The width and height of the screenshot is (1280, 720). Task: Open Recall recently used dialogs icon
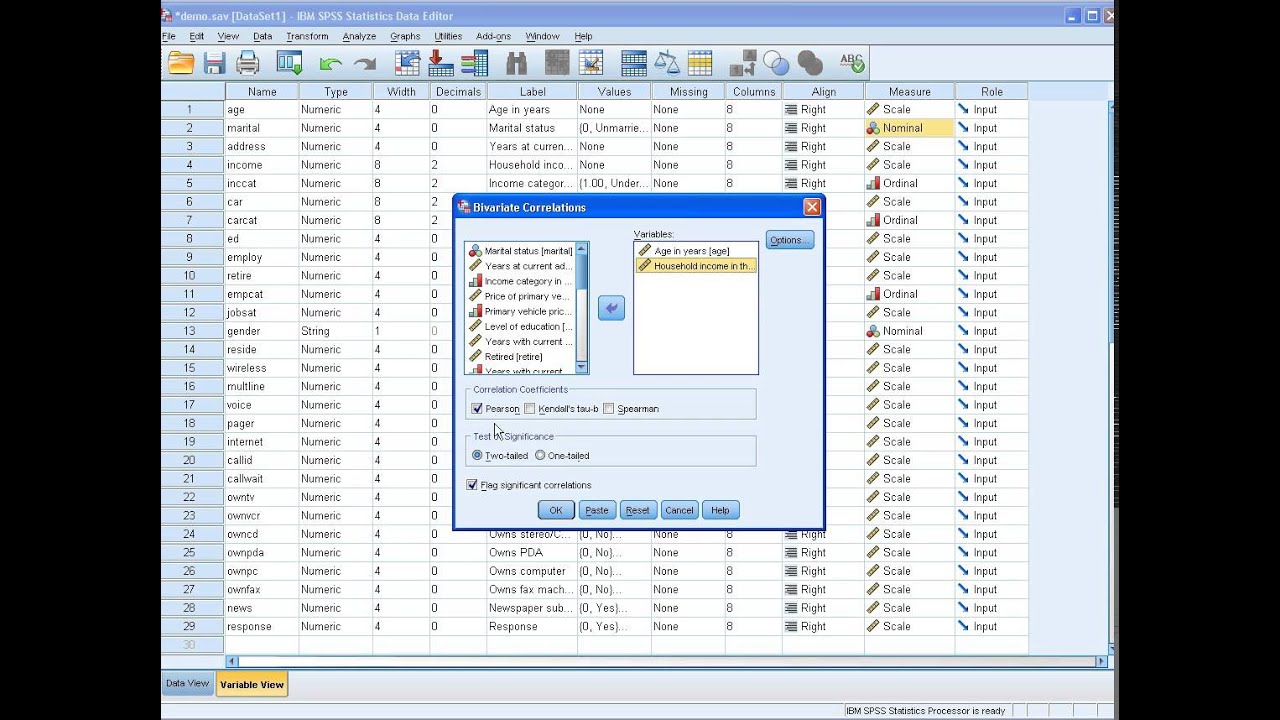point(289,63)
